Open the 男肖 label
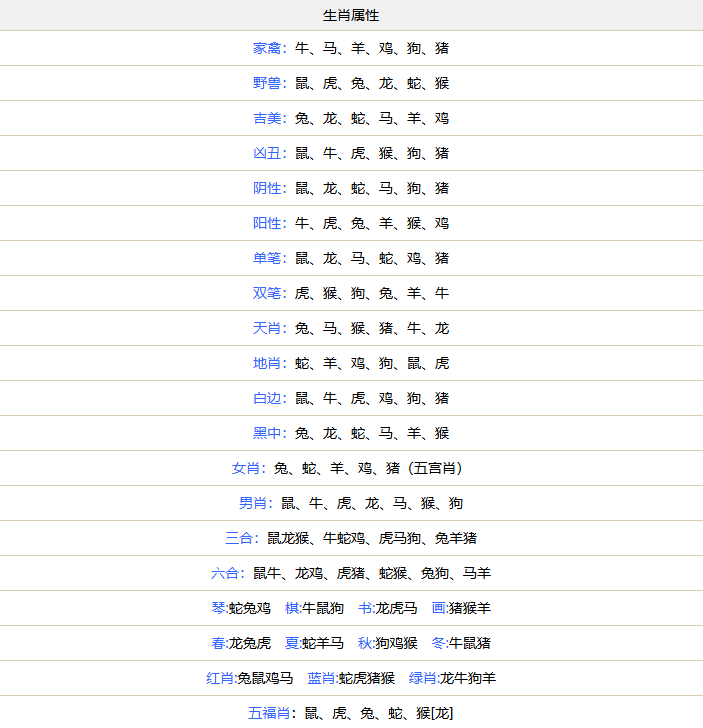This screenshot has height=728, width=703. (x=253, y=503)
